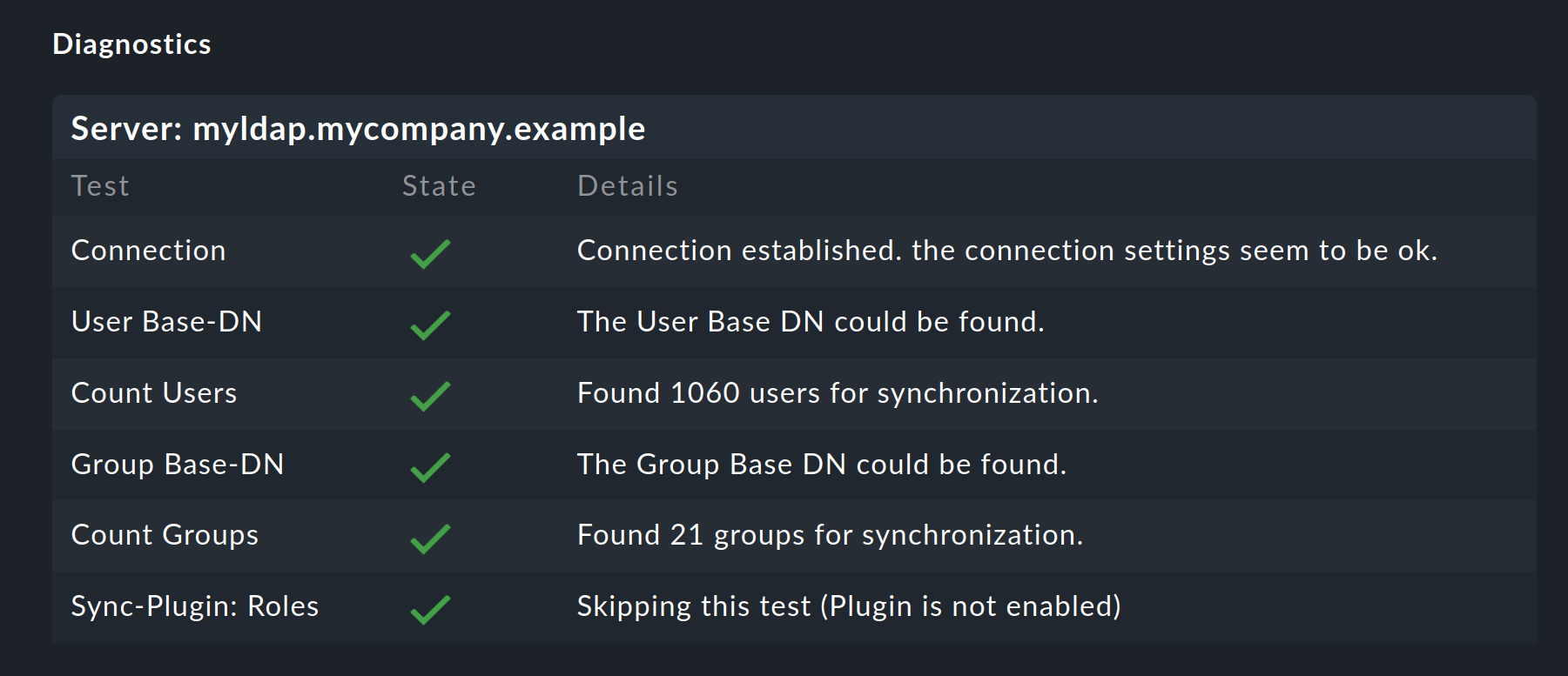
Task: Select the State column header
Action: coord(439,185)
